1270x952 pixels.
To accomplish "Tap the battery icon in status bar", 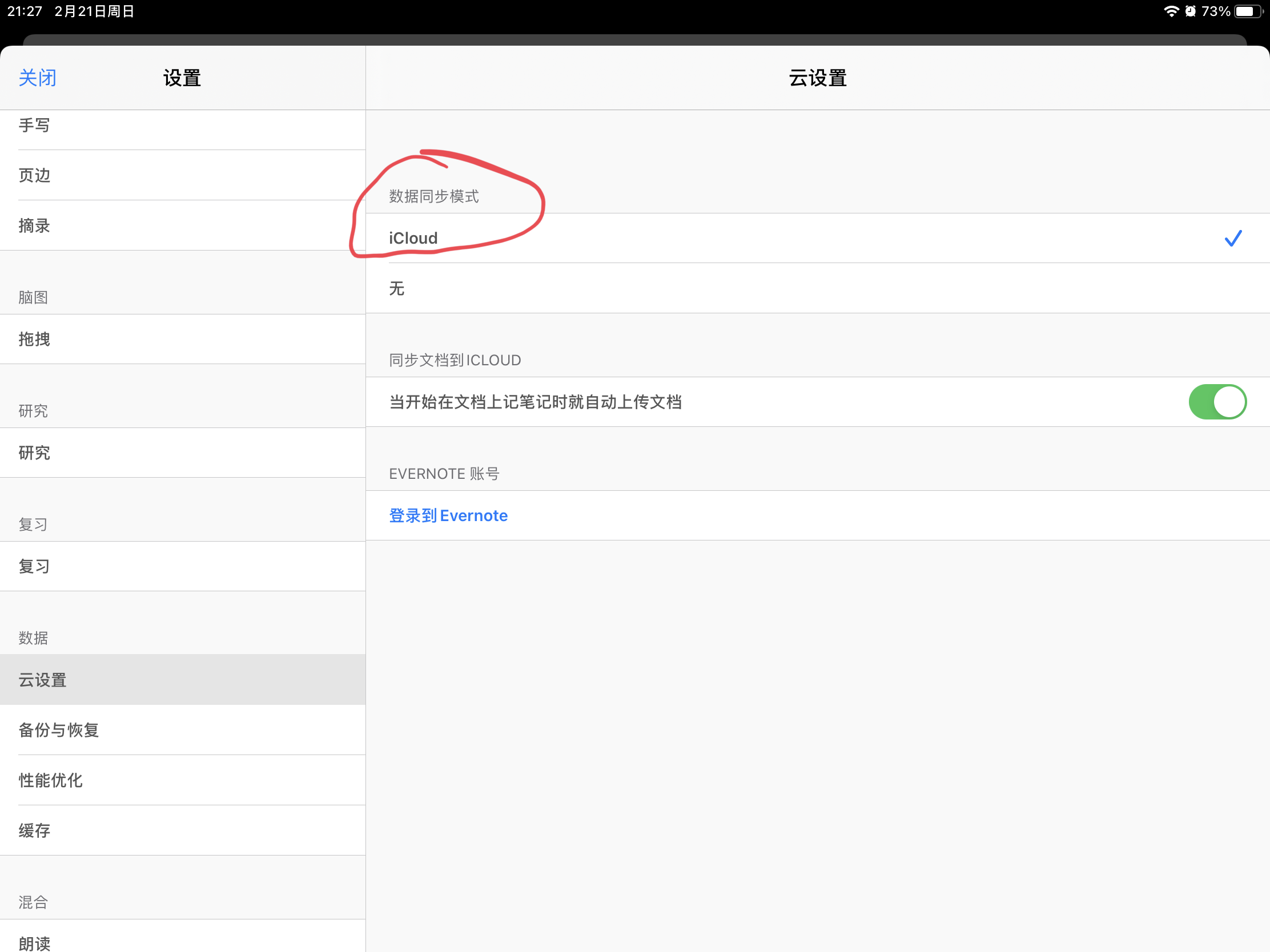I will click(x=1249, y=11).
